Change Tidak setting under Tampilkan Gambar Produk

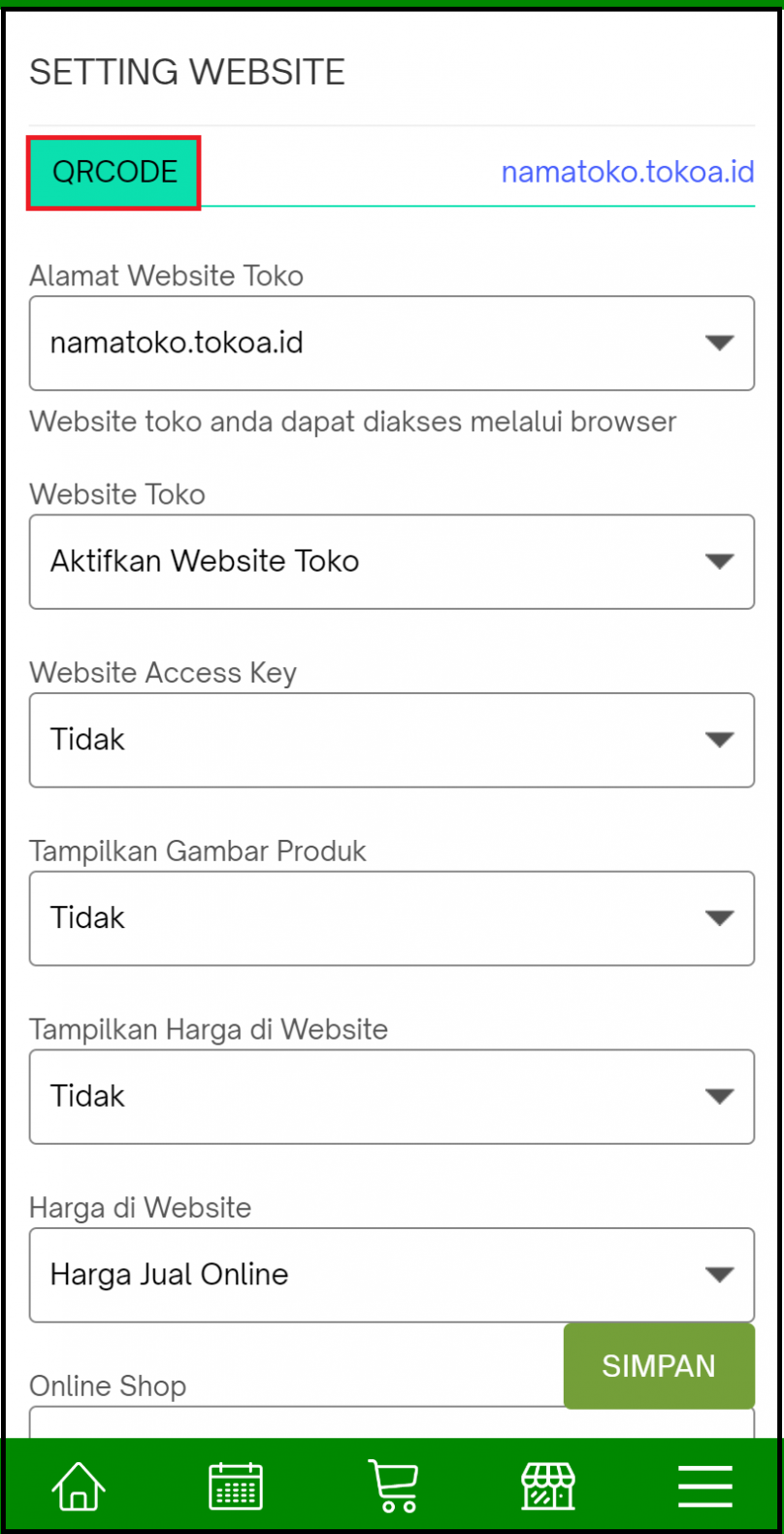392,917
